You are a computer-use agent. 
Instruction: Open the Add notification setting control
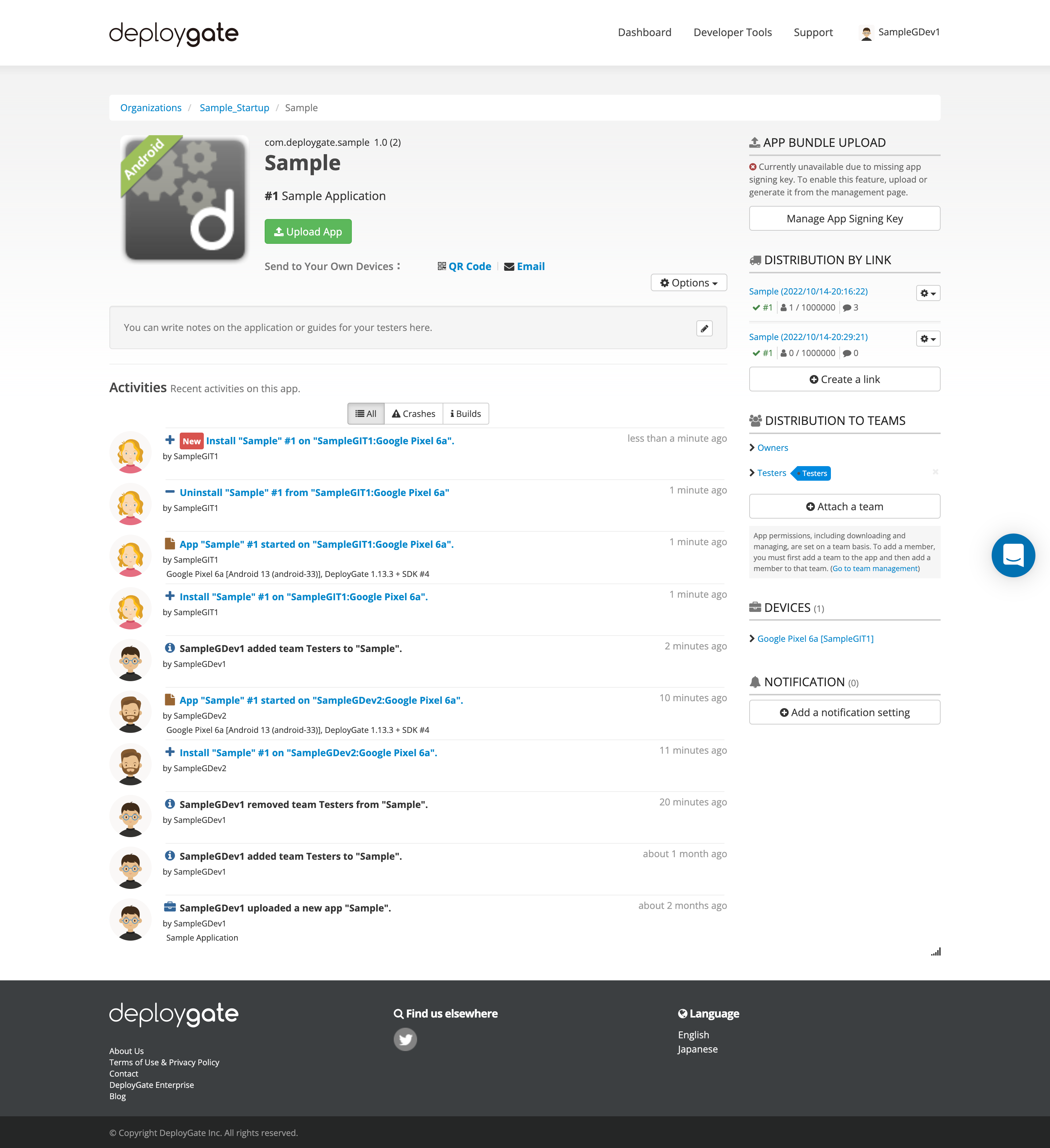click(844, 712)
